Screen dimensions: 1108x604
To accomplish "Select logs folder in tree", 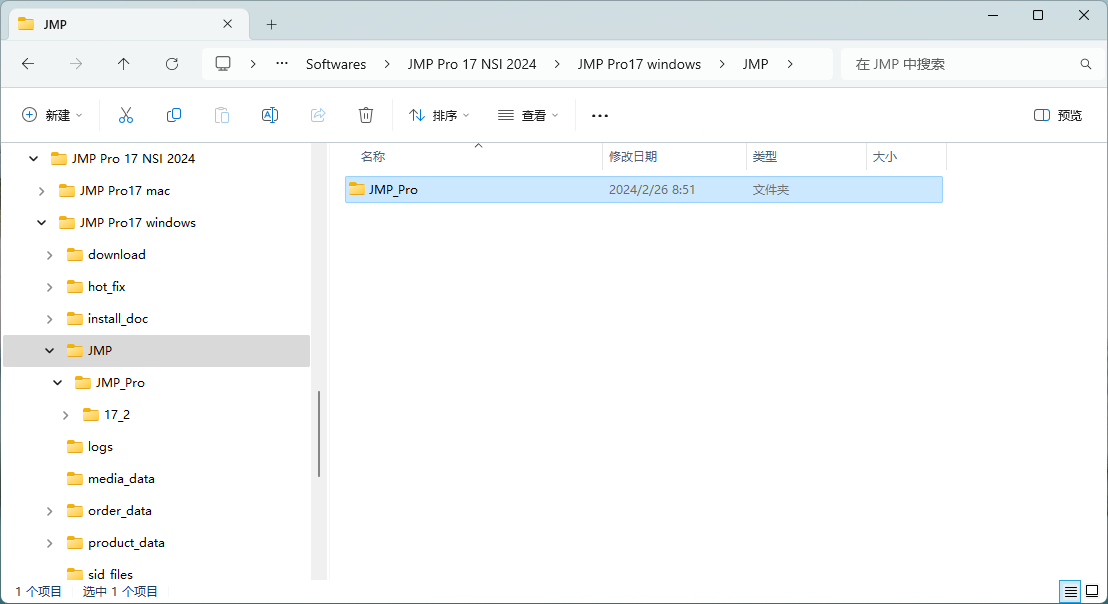I will tap(100, 446).
